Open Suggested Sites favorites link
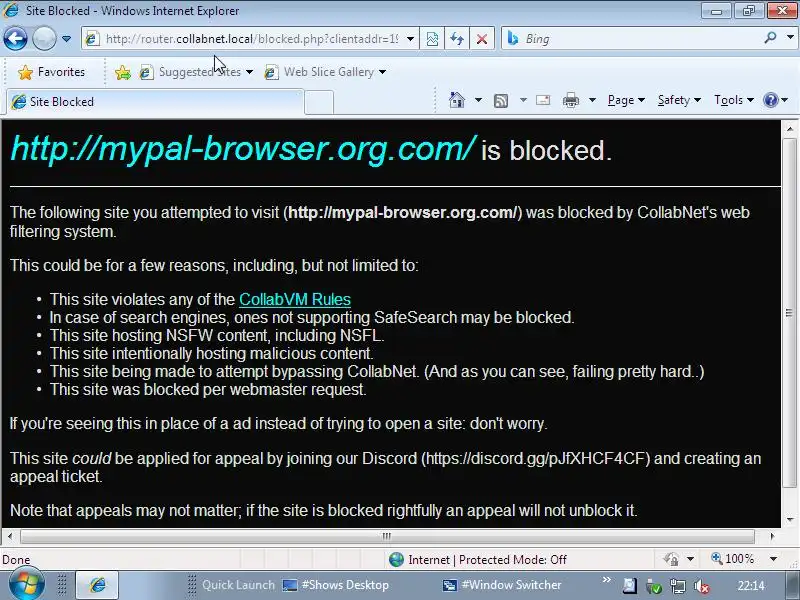 (196, 72)
